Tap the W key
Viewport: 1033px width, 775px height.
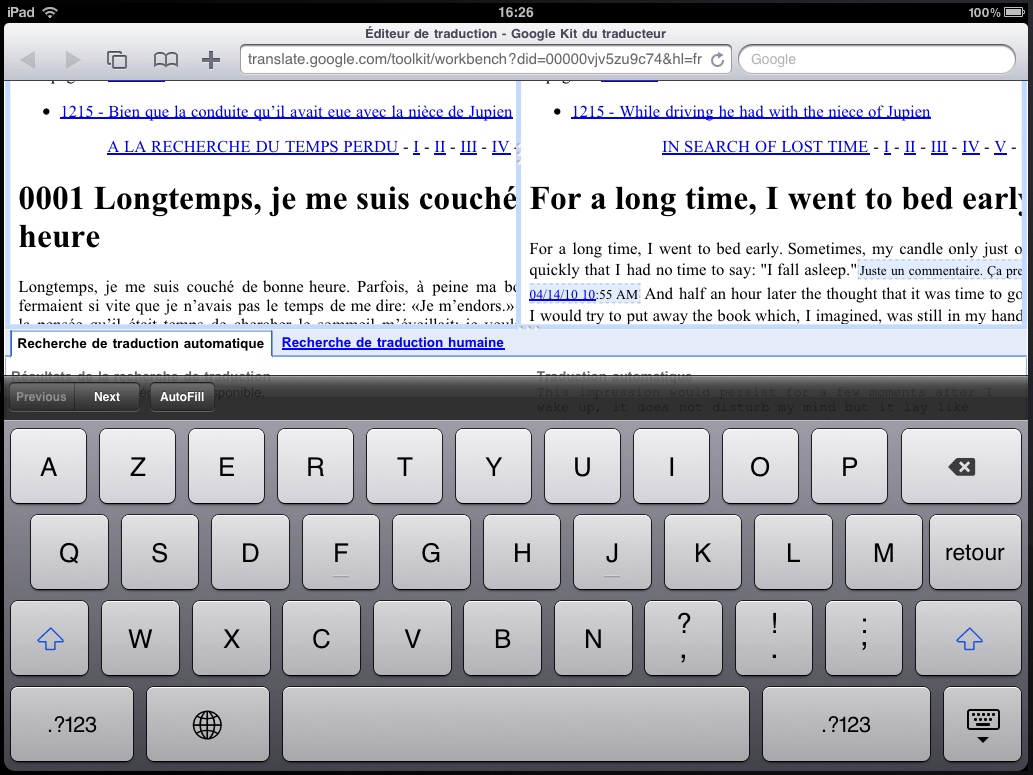tap(140, 638)
